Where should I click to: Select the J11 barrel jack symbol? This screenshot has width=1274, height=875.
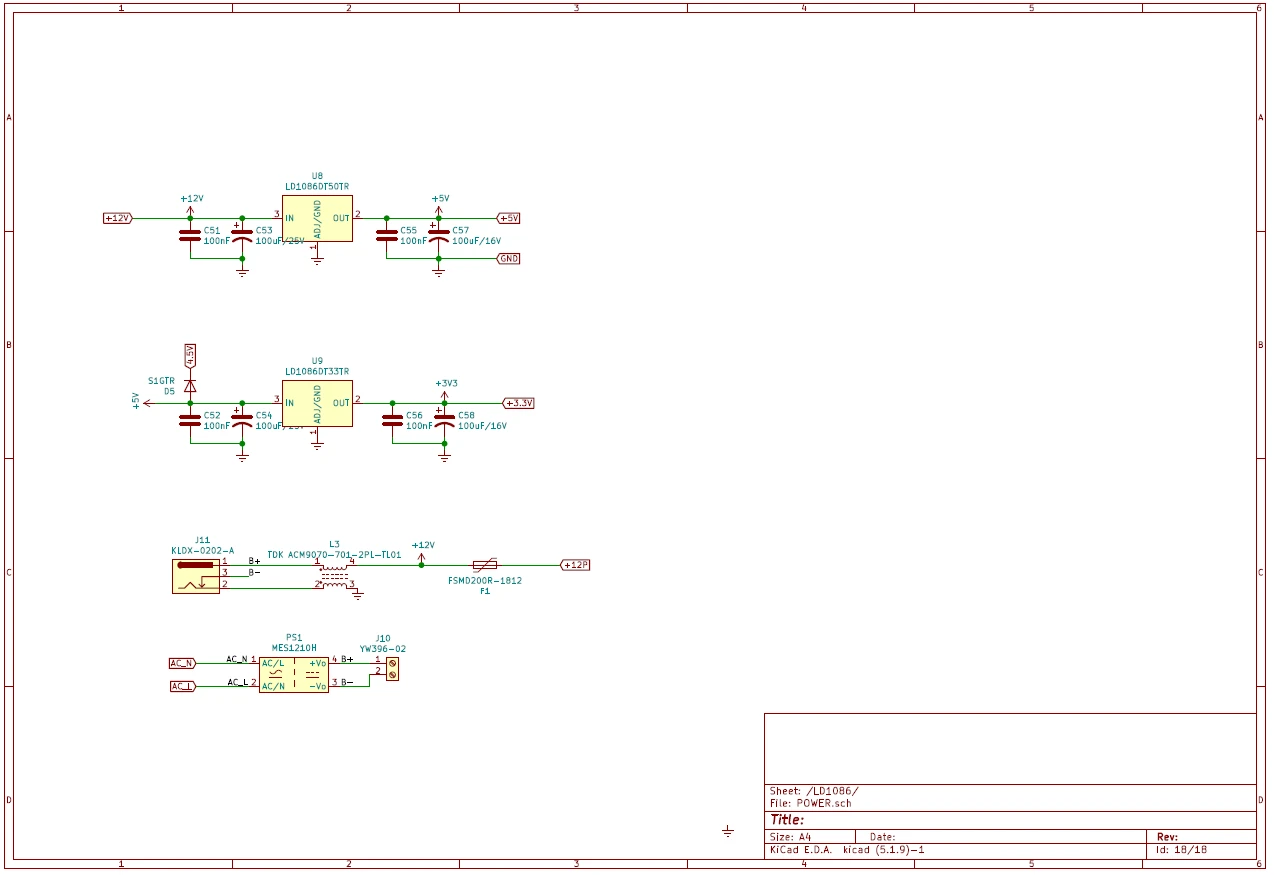(x=196, y=575)
